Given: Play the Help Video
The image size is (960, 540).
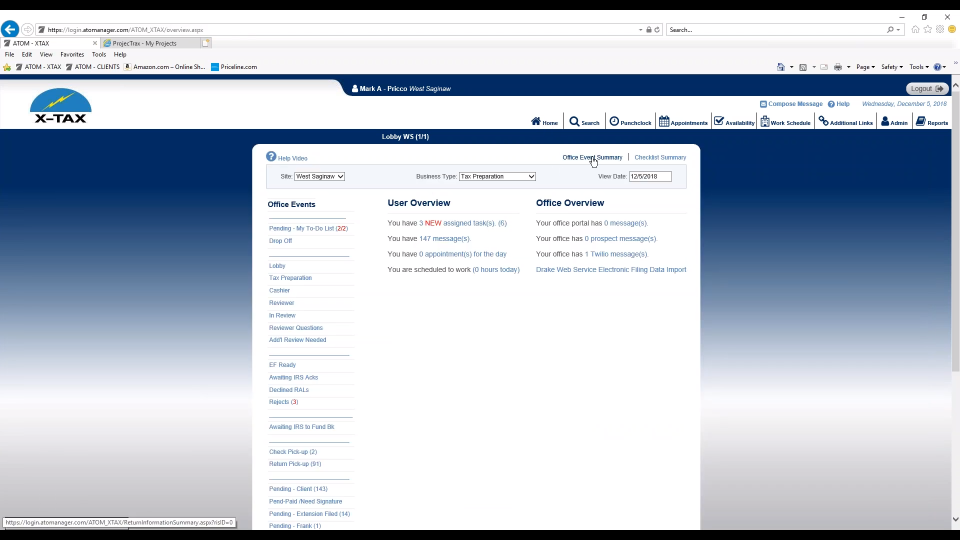Looking at the screenshot, I should pyautogui.click(x=287, y=157).
